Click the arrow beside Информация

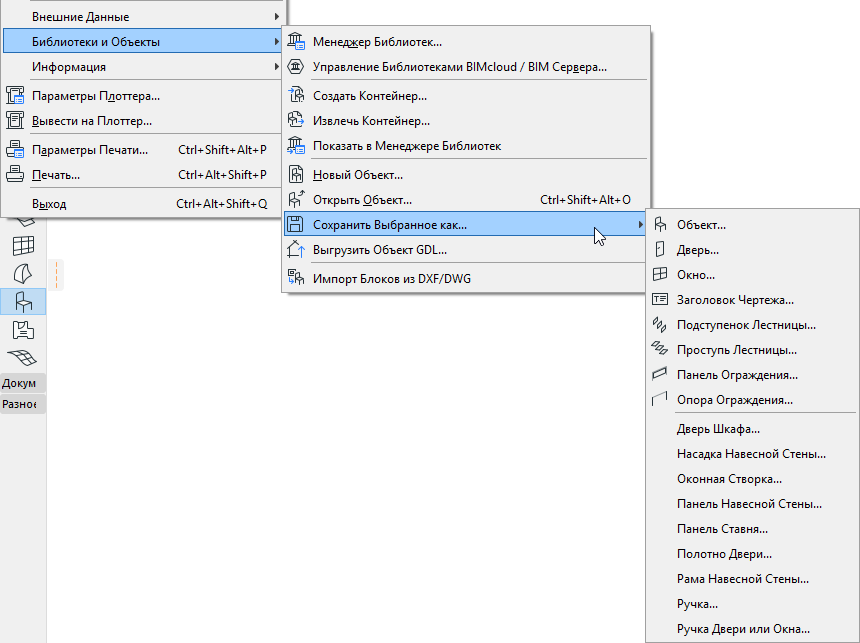click(276, 66)
